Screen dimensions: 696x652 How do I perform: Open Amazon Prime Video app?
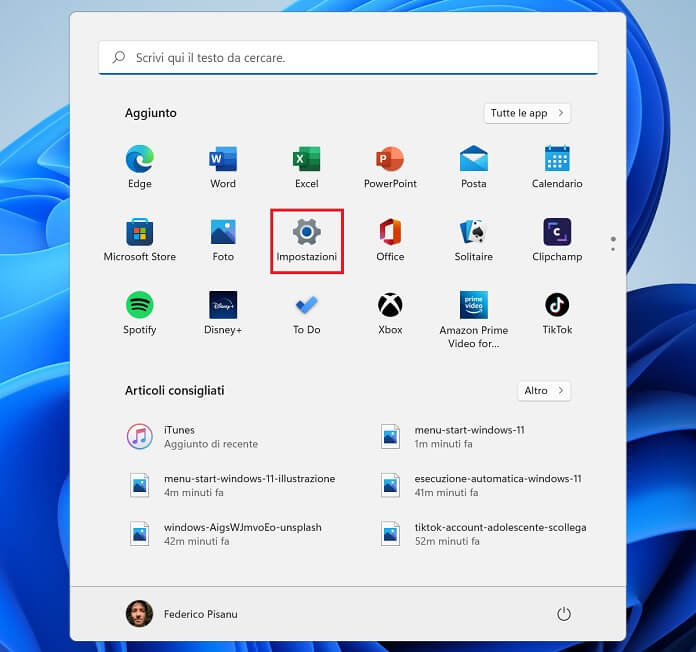[474, 320]
